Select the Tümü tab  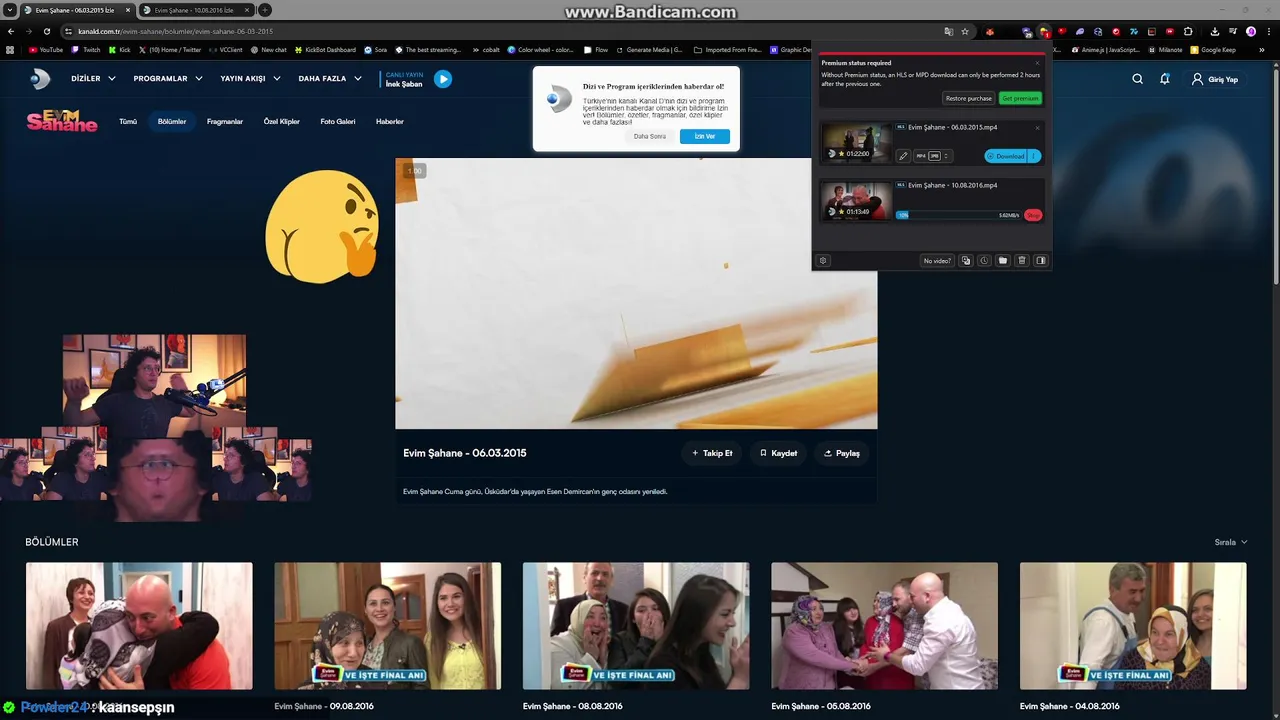click(128, 121)
